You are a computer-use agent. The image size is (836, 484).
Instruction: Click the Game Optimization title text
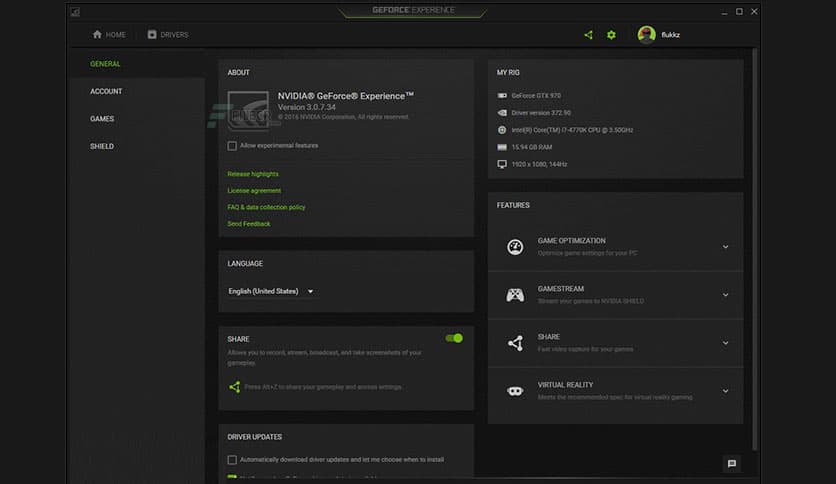coord(571,240)
